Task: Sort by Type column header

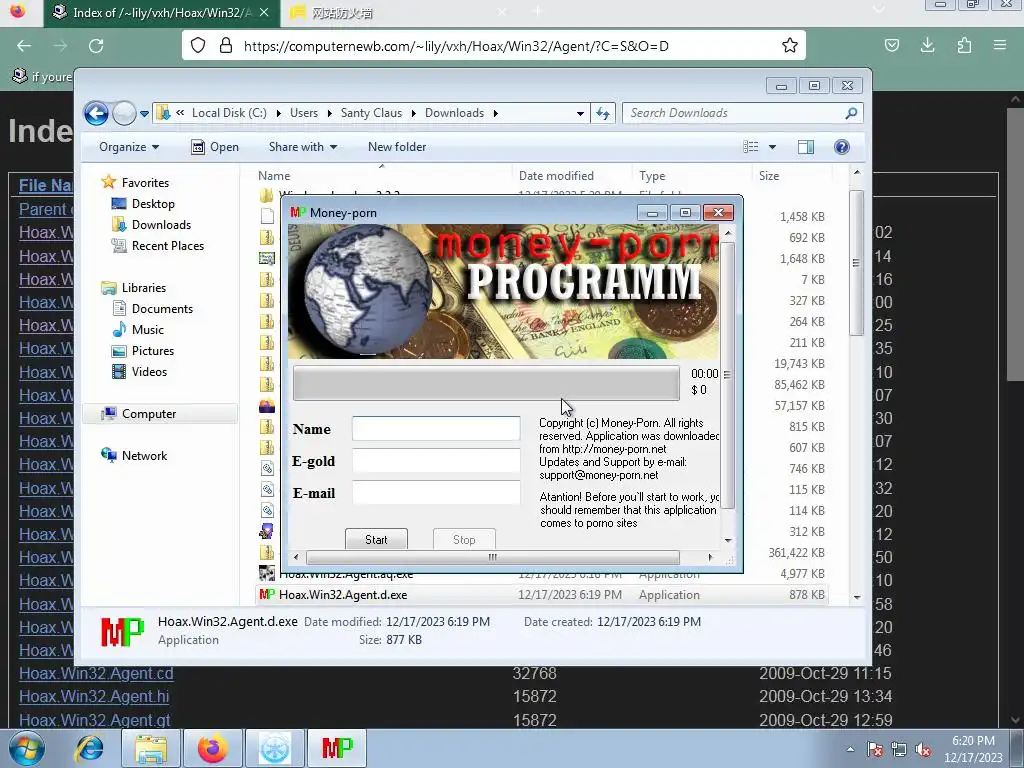Action: pyautogui.click(x=652, y=176)
